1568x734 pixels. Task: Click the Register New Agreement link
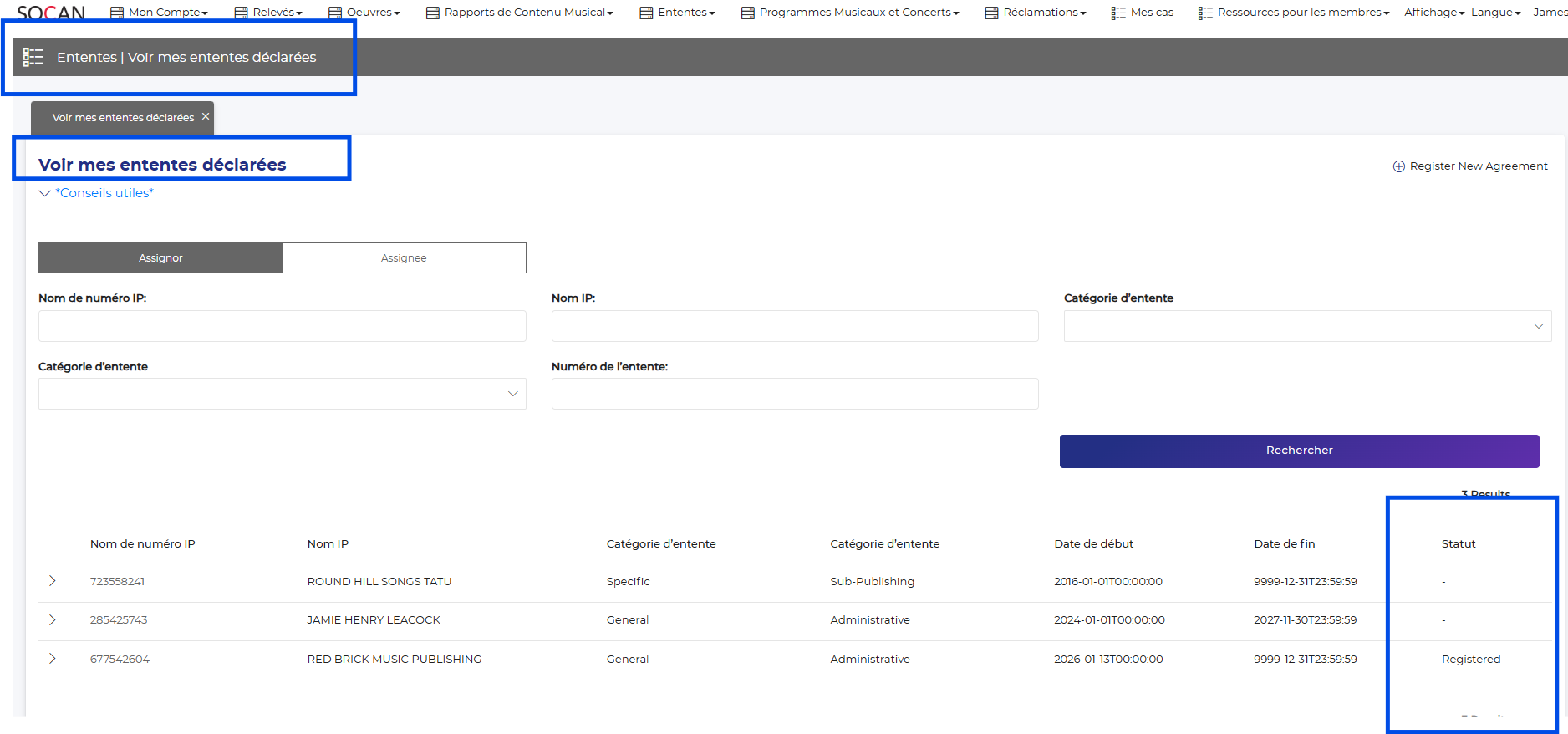click(x=1478, y=166)
